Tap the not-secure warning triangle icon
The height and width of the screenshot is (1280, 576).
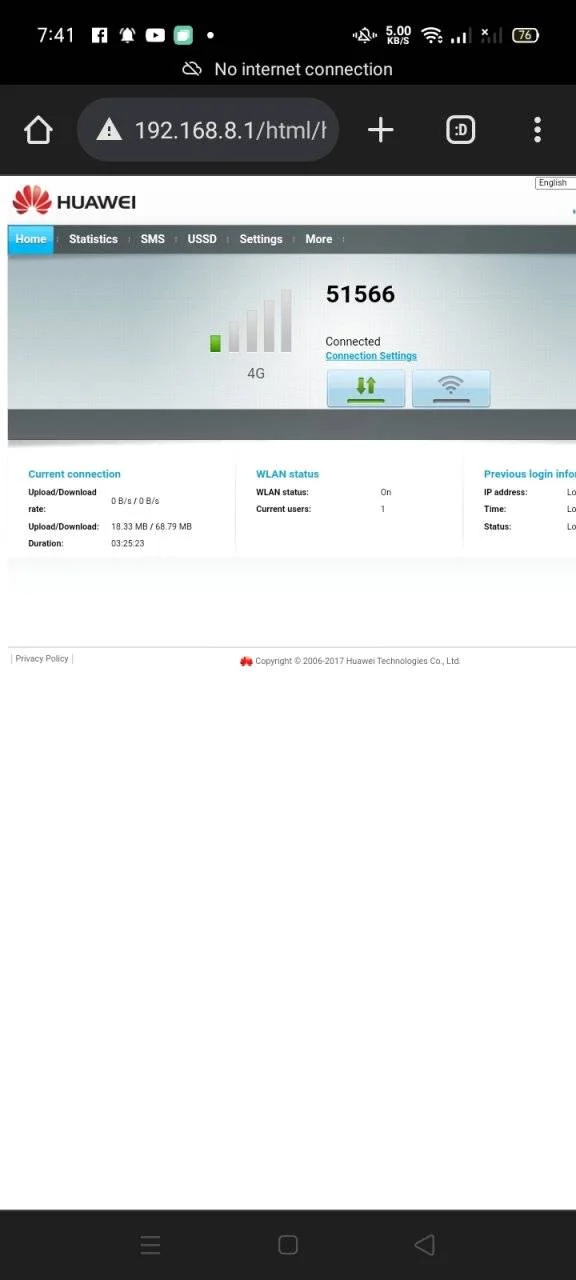(108, 130)
